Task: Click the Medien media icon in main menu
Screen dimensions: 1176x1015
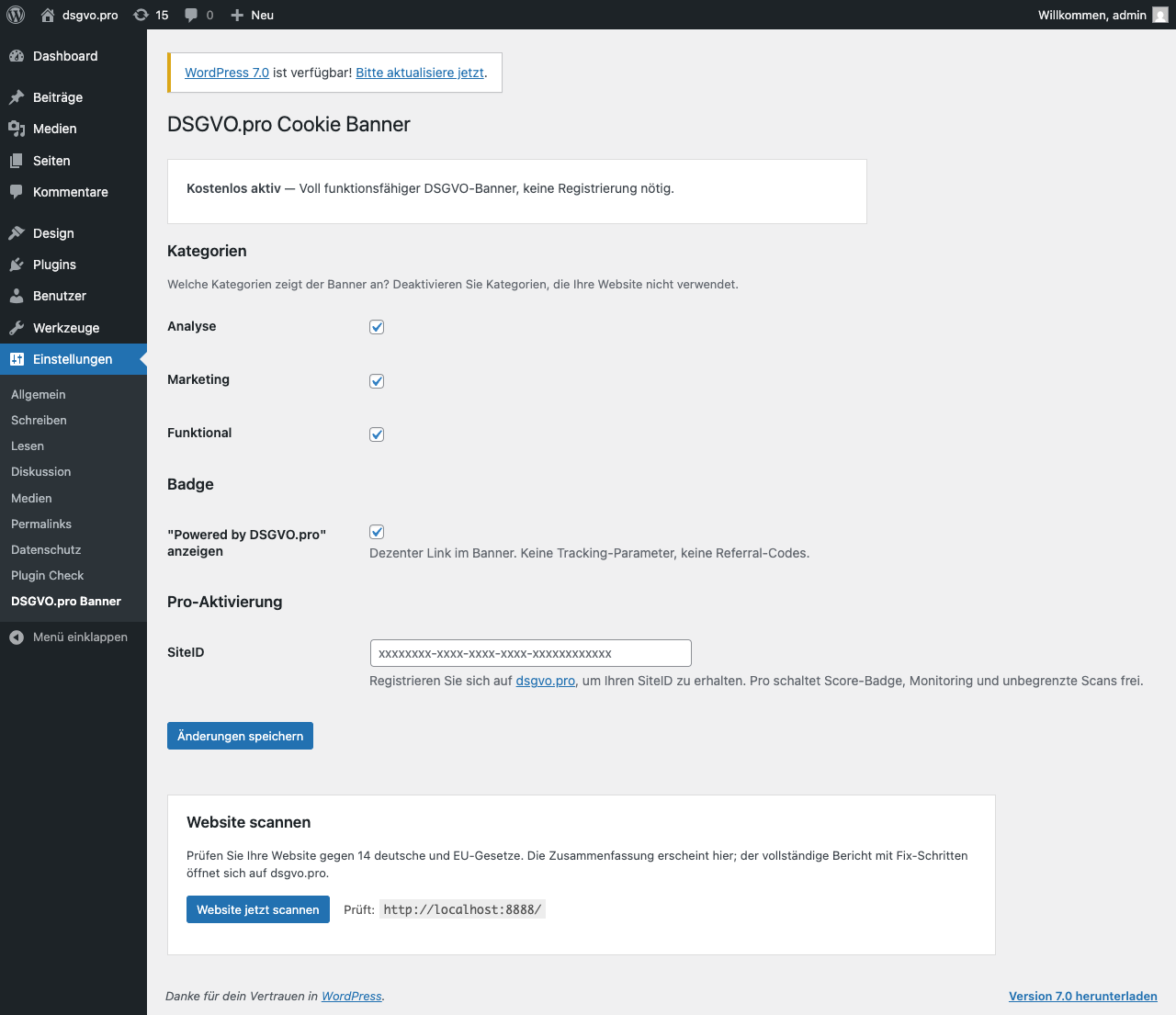Action: (17, 129)
